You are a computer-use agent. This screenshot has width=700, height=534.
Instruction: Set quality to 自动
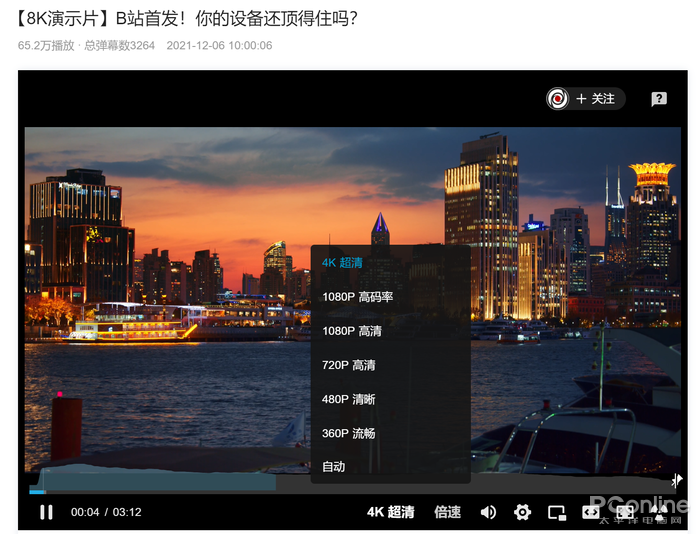333,467
